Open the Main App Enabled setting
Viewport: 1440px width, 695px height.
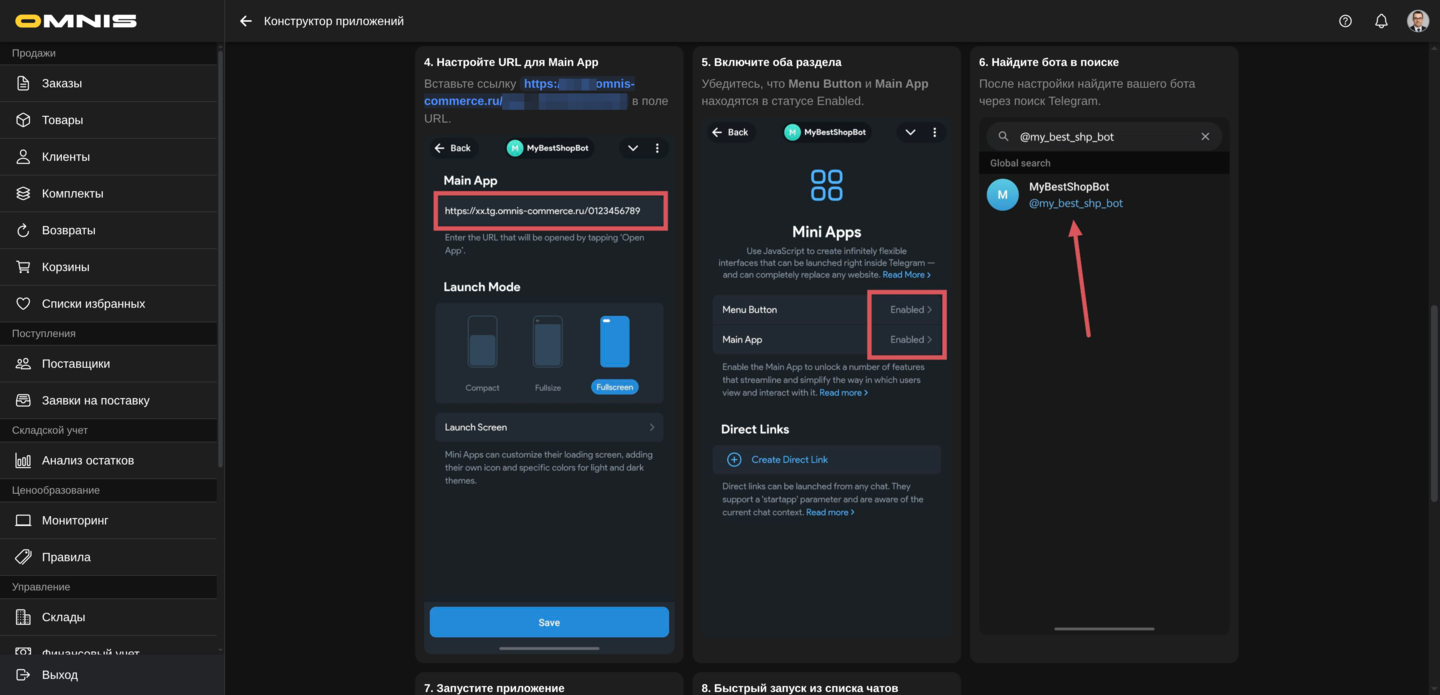tap(910, 340)
